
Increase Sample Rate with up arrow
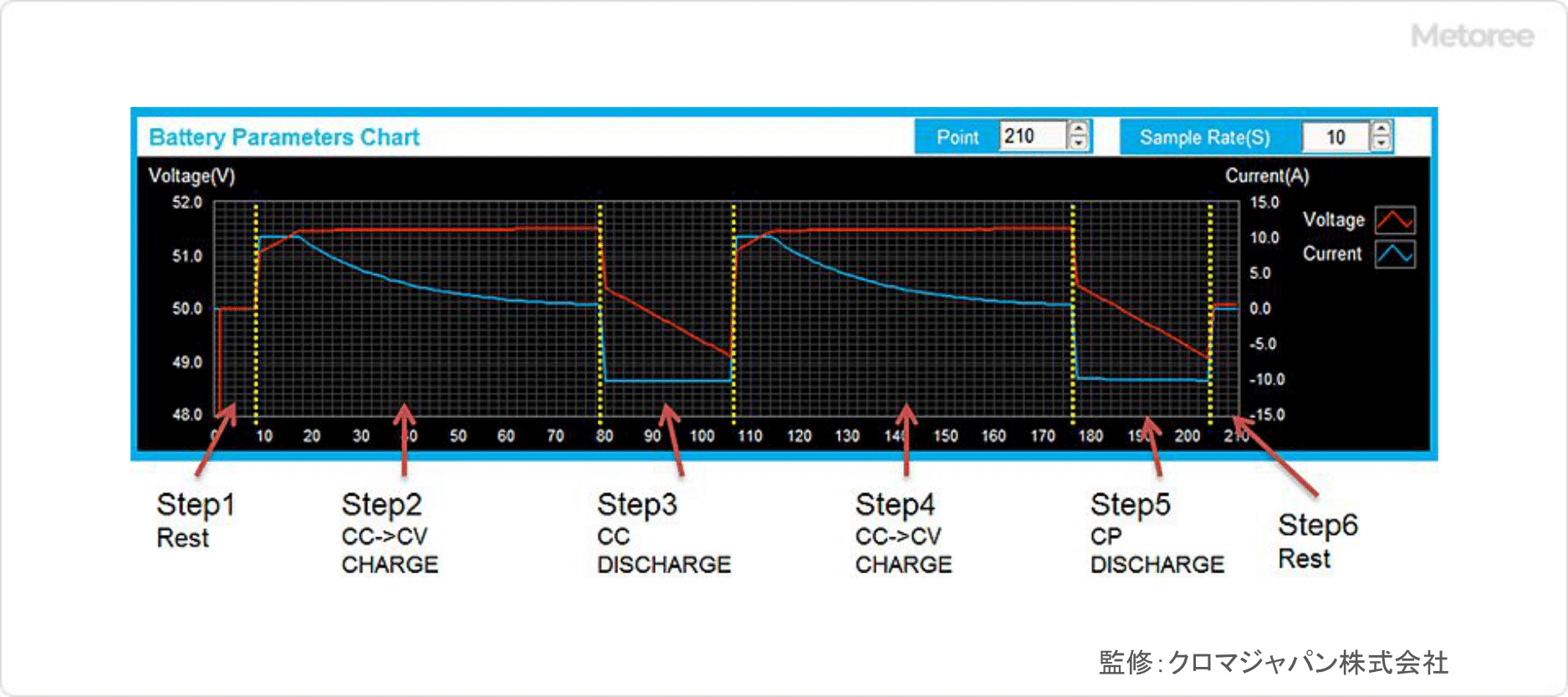pos(1382,129)
